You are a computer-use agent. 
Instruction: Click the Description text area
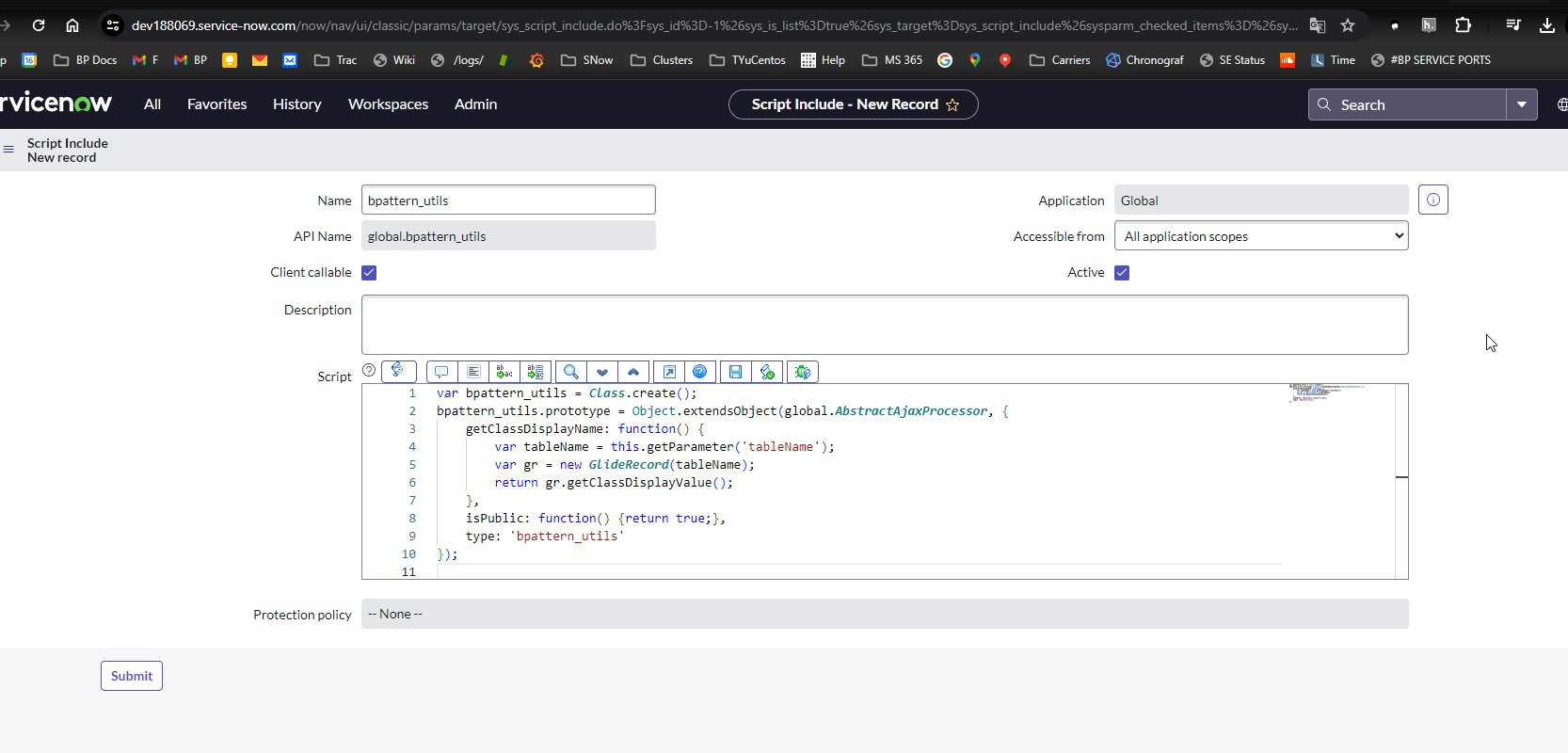(885, 325)
